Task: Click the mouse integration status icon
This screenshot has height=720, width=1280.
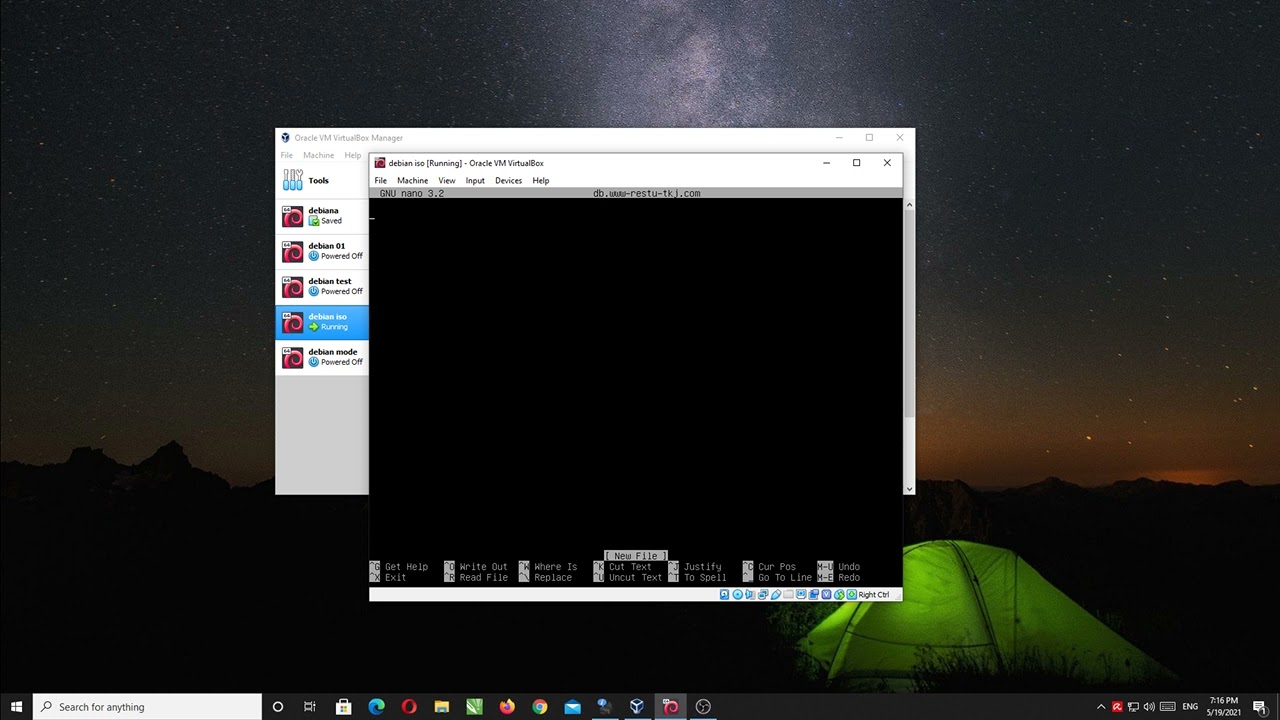Action: pyautogui.click(x=839, y=594)
